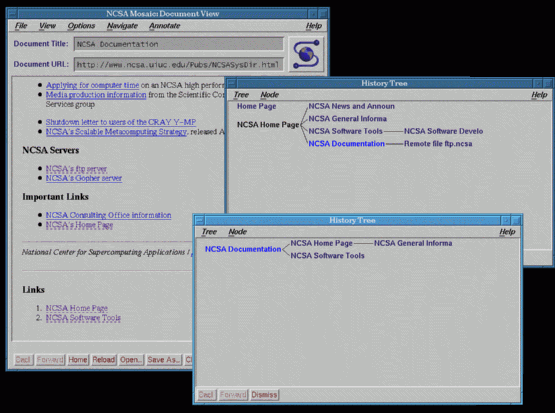Click the Important Links heading text
555x413 pixels.
point(55,197)
